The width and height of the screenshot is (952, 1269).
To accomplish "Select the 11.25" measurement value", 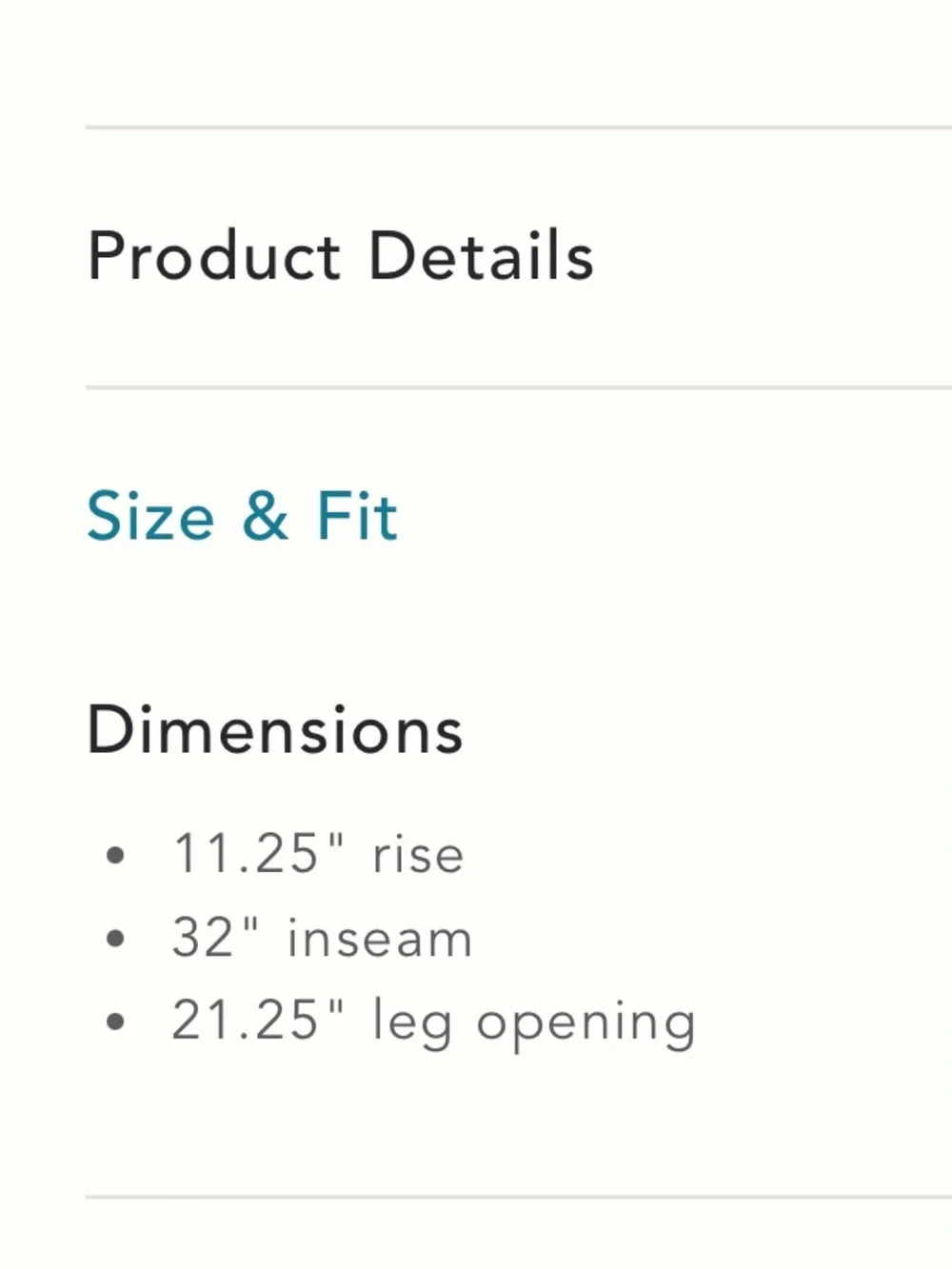I will 258,852.
